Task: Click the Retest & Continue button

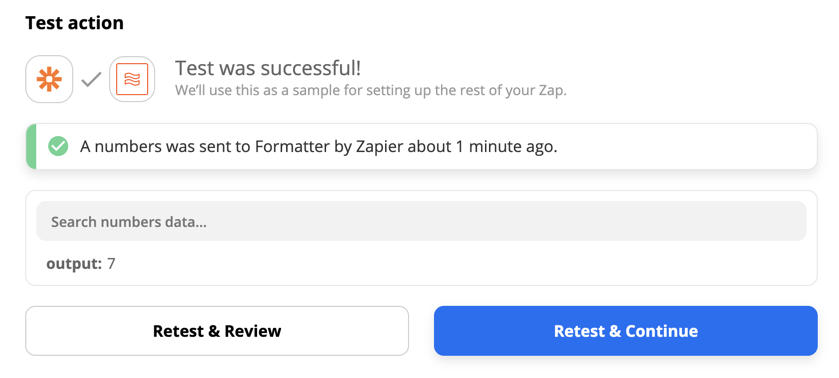Action: pos(626,331)
